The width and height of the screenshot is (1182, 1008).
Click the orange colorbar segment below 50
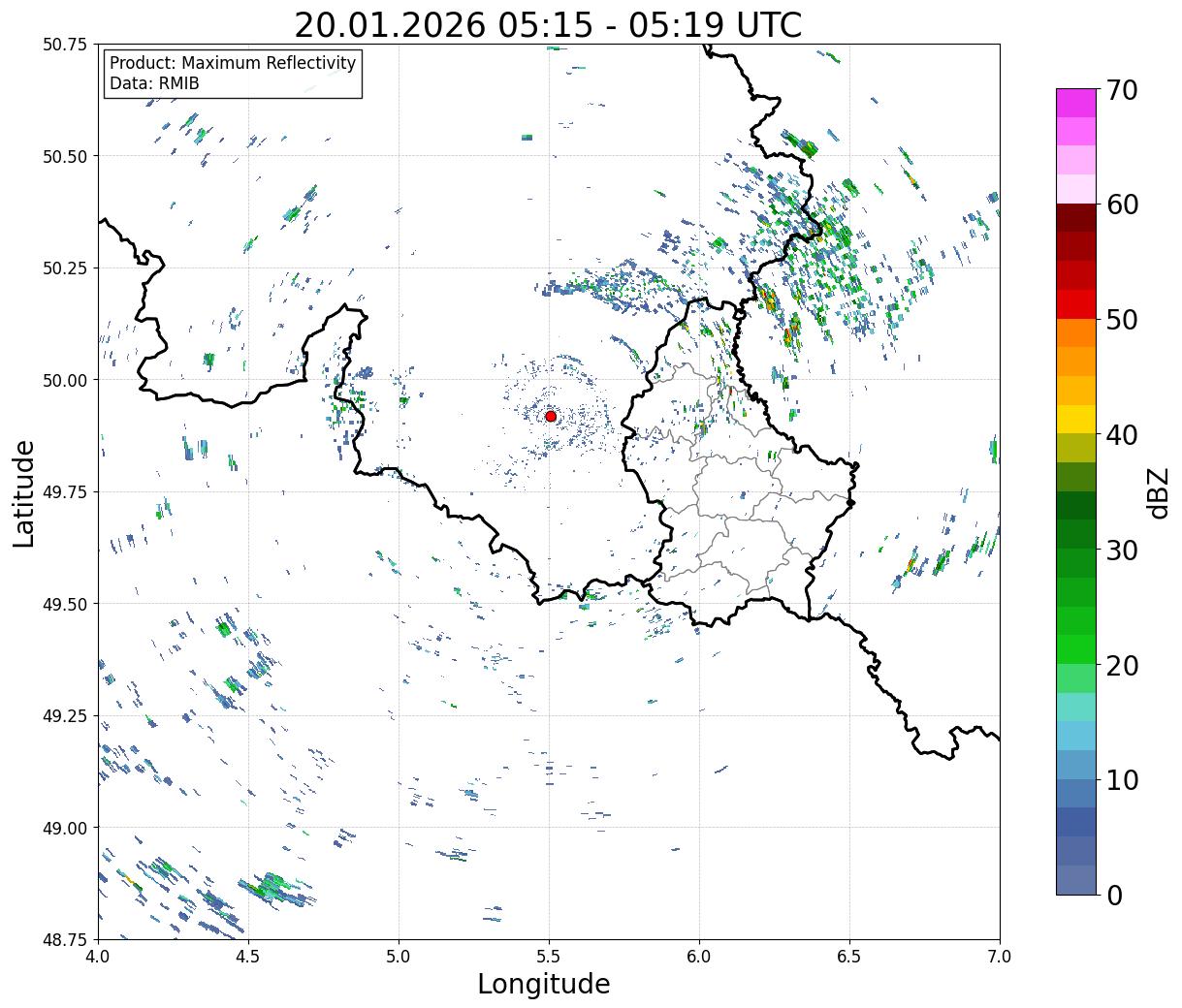pyautogui.click(x=1076, y=332)
